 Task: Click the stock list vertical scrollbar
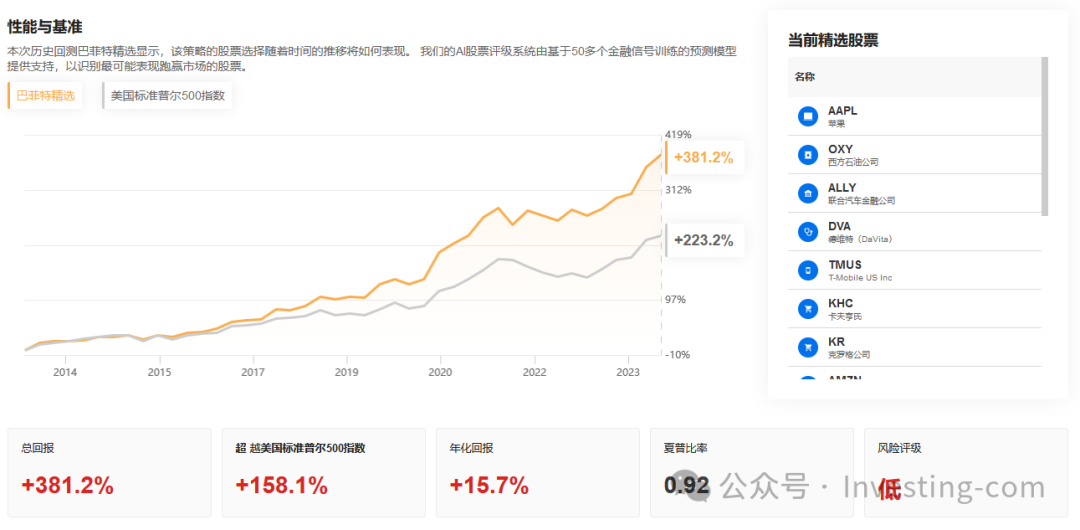1045,136
